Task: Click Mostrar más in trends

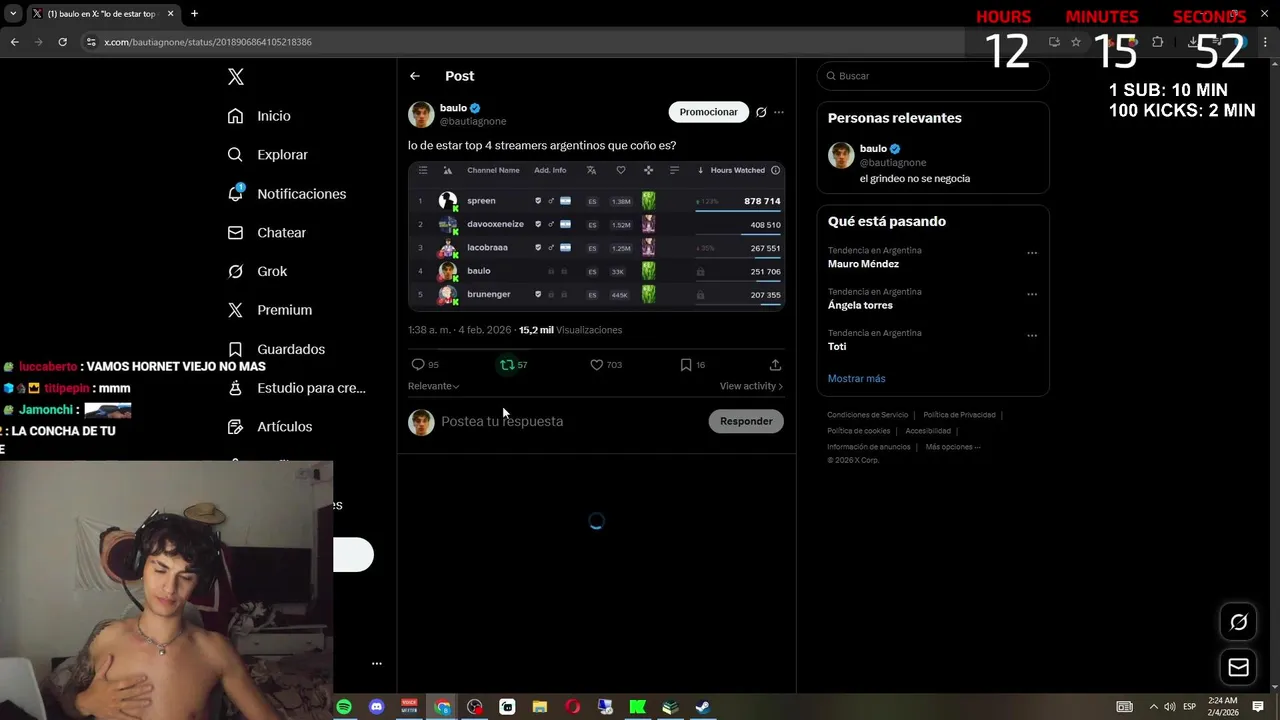Action: click(x=856, y=379)
